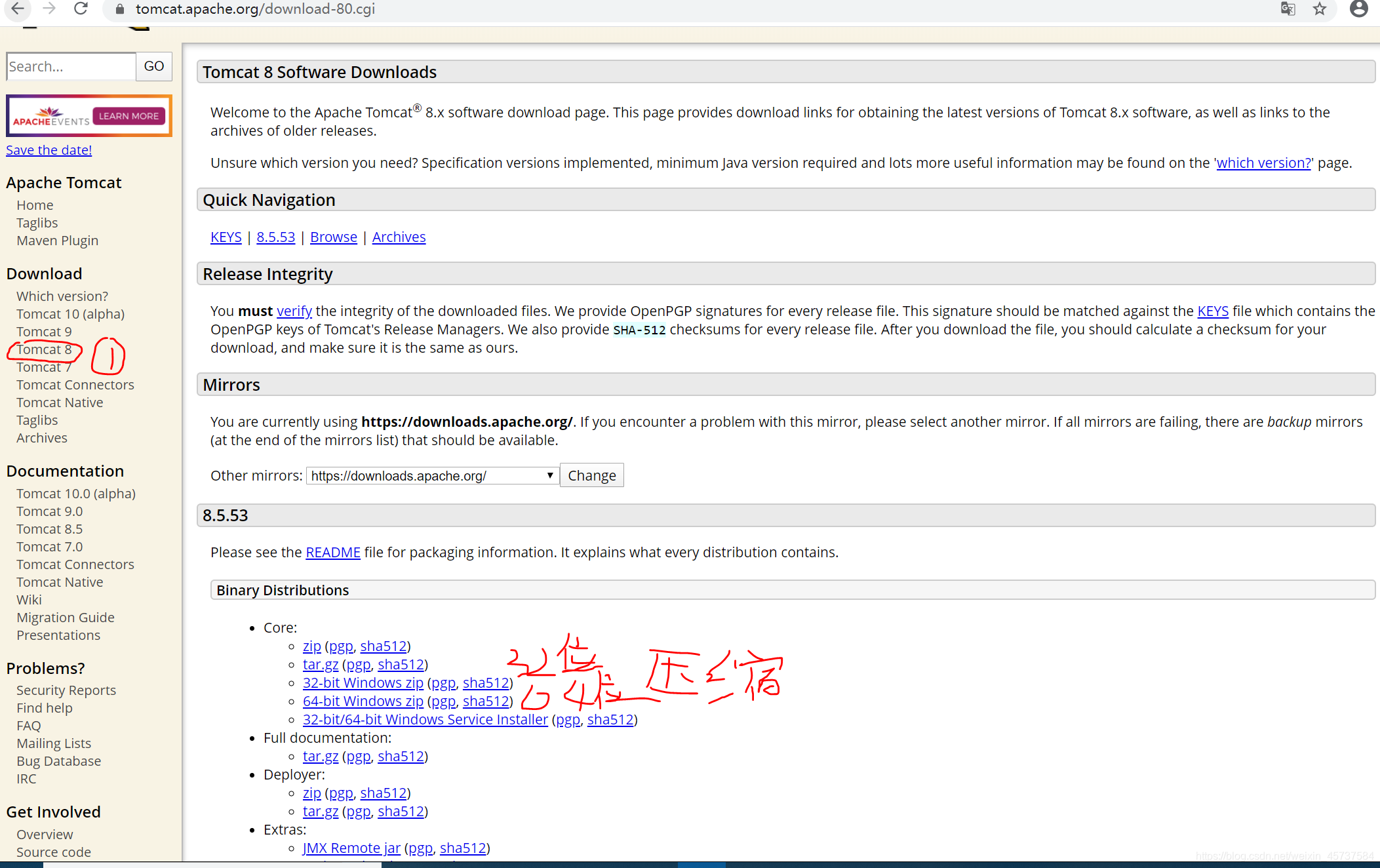The width and height of the screenshot is (1380, 868).
Task: Open the IRC link
Action: (26, 779)
